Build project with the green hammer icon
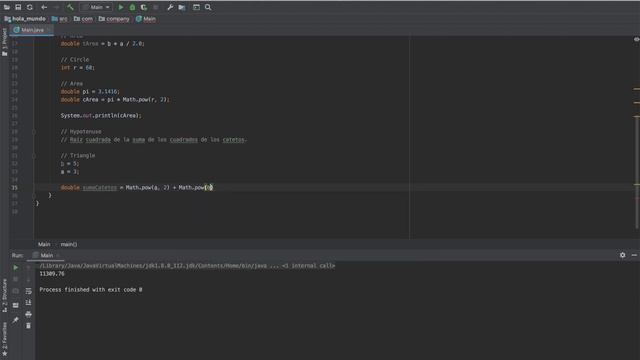The image size is (640, 360). (x=70, y=7)
